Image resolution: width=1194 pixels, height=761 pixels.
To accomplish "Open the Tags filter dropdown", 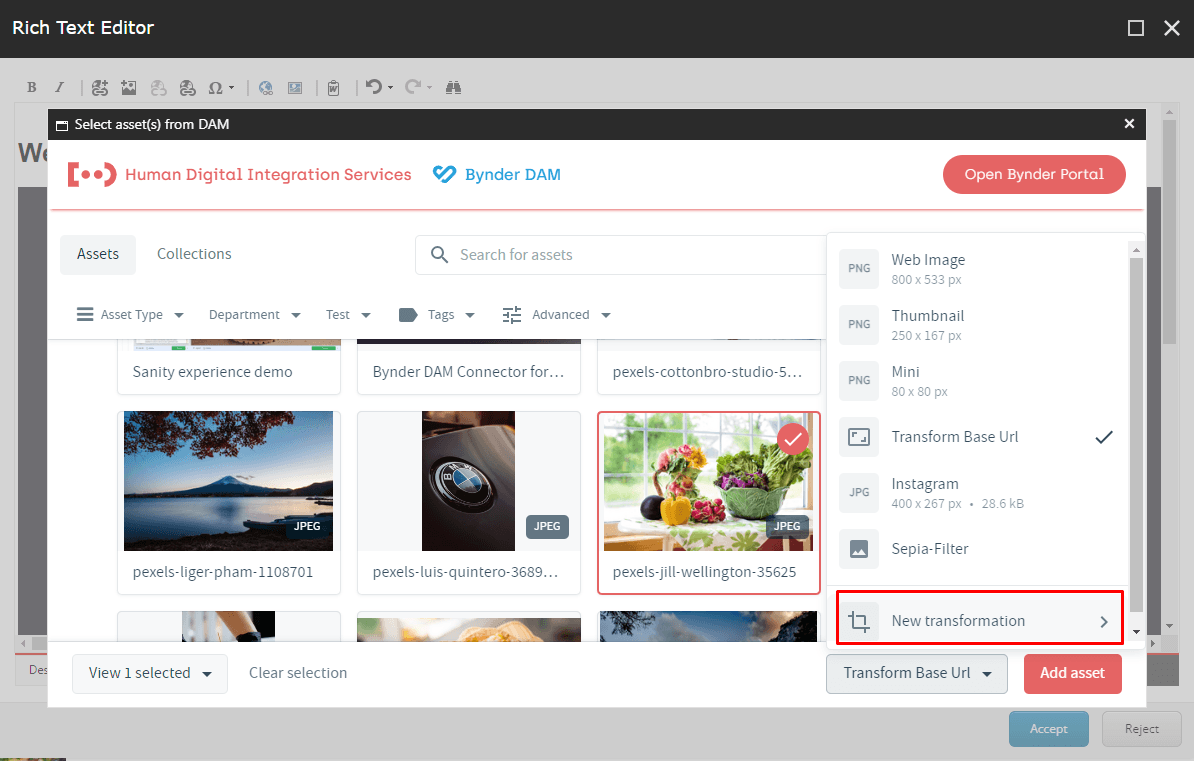I will point(437,315).
